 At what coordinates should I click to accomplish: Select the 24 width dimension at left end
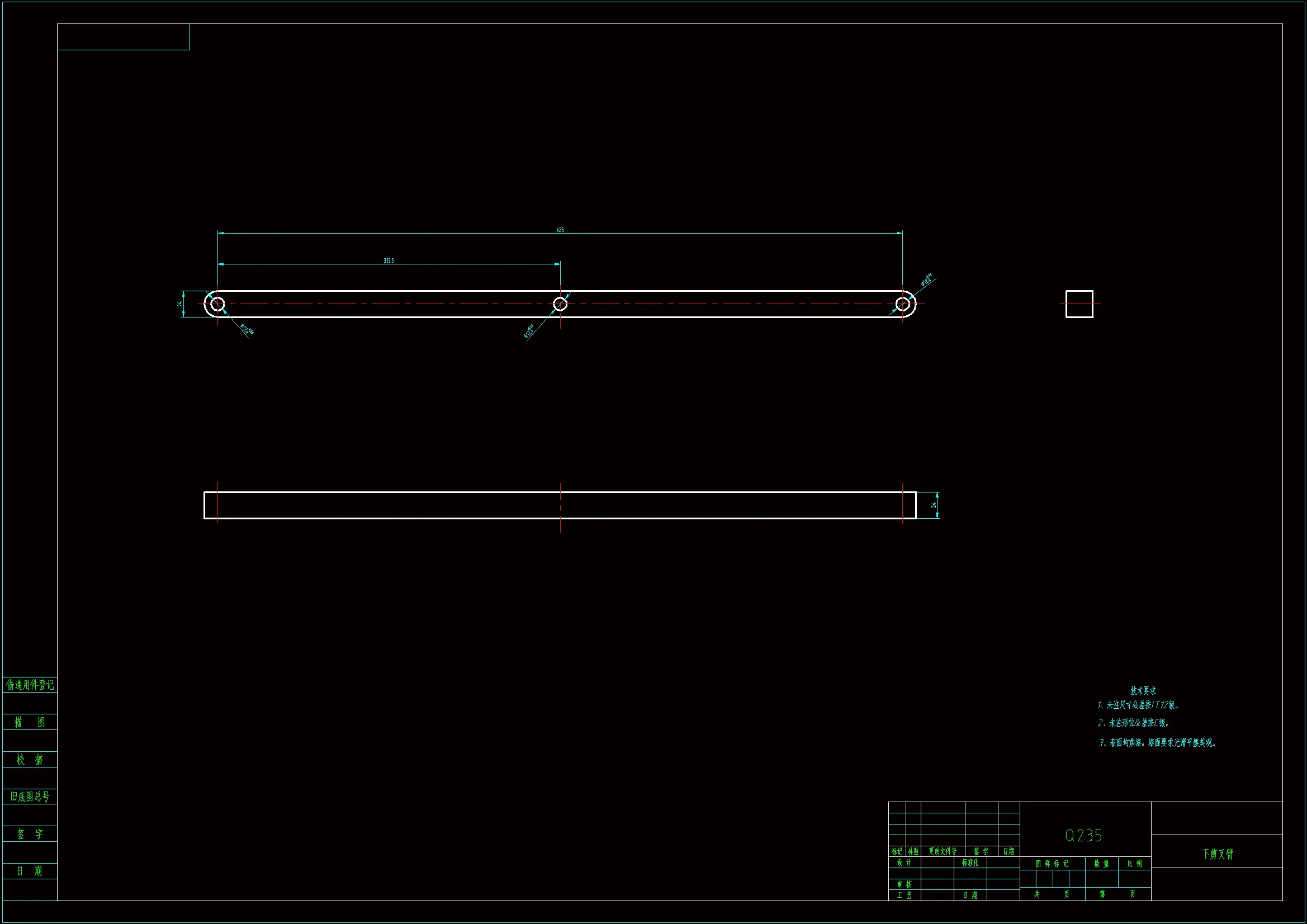pyautogui.click(x=180, y=304)
